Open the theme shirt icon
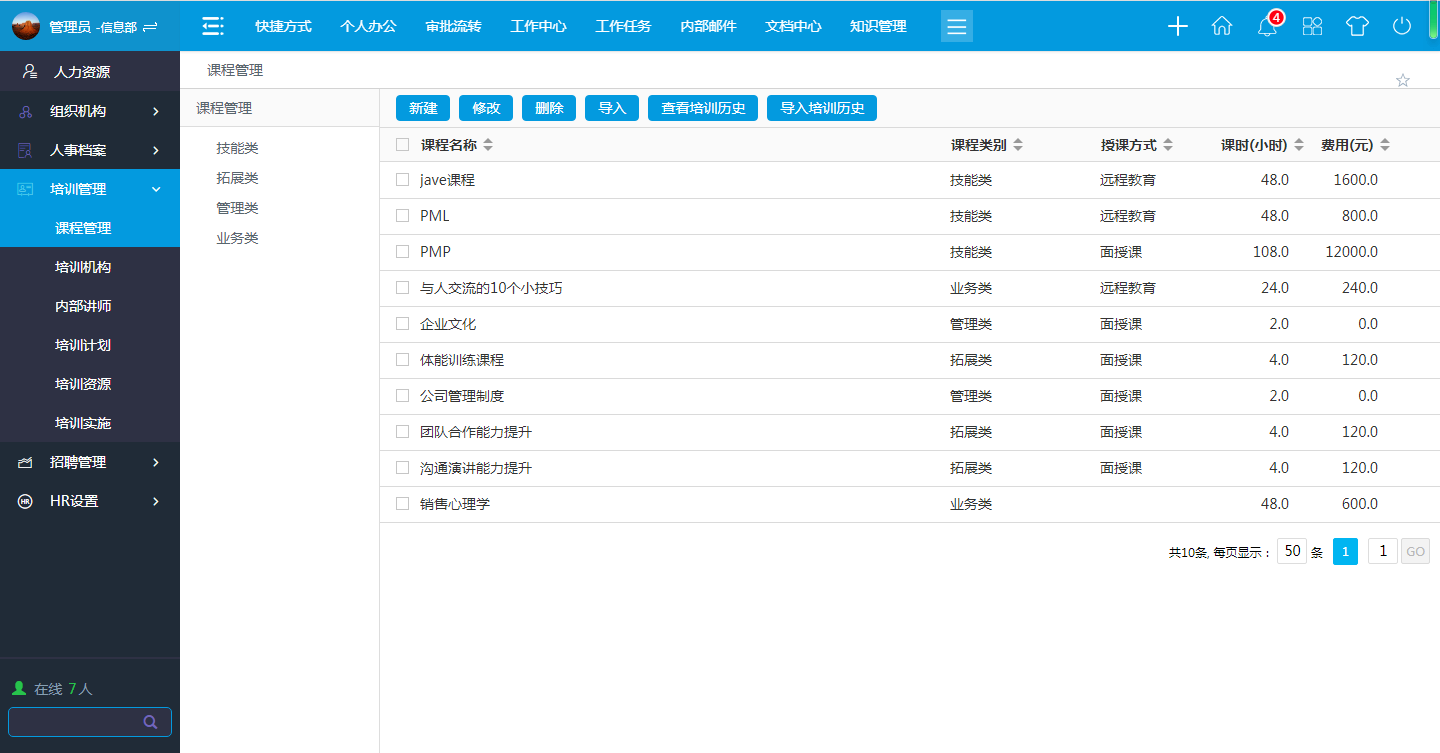Screen dimensions: 1440x753 [1357, 27]
